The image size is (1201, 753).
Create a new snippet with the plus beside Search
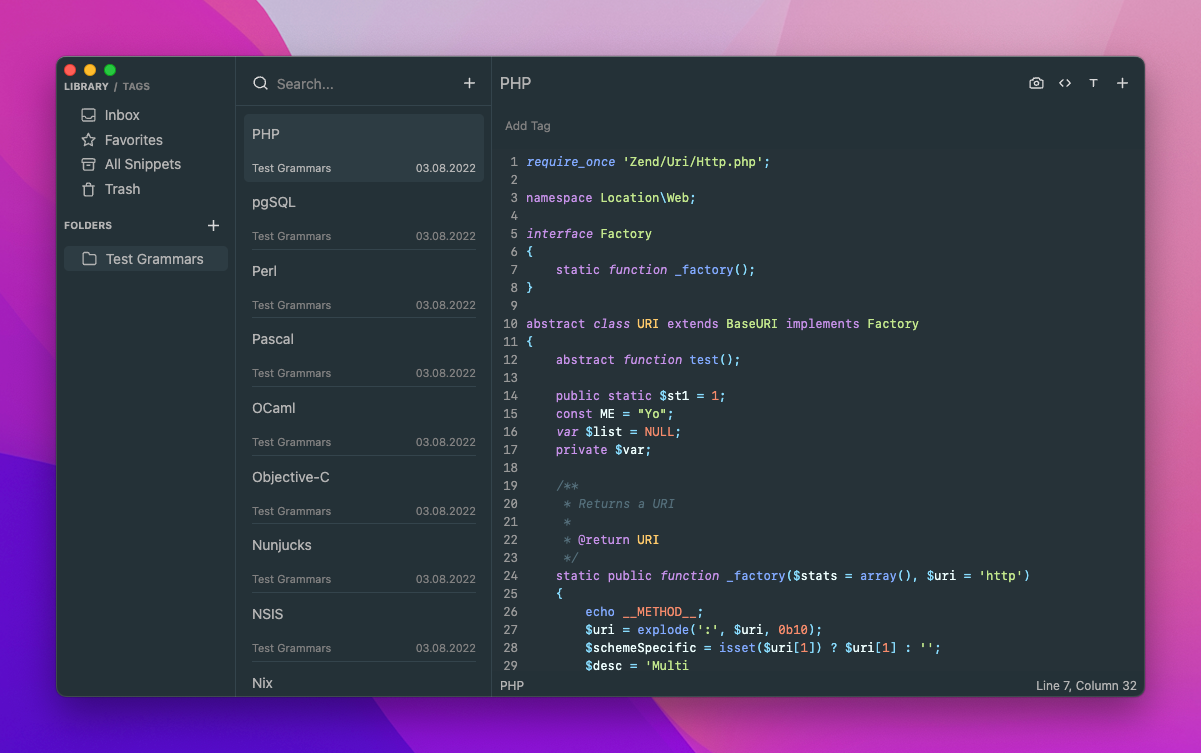click(469, 83)
